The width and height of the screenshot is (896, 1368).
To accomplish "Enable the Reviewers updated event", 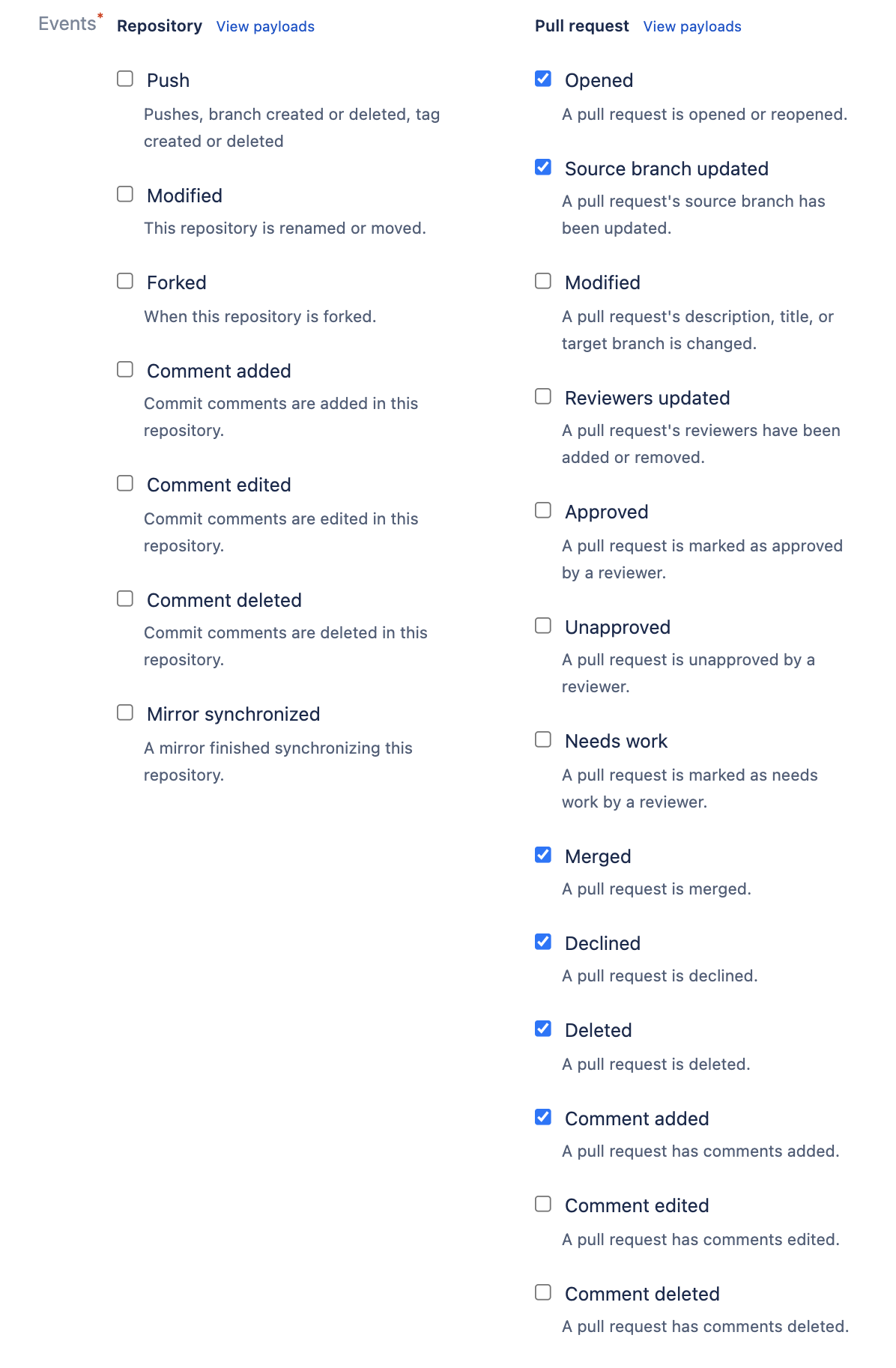I will 542,395.
